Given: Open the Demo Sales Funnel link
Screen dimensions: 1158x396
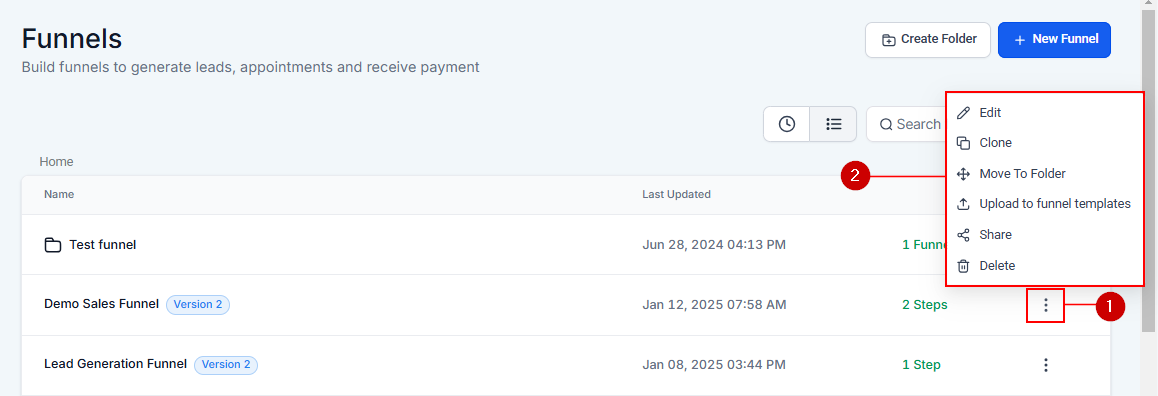Looking at the screenshot, I should [x=101, y=304].
